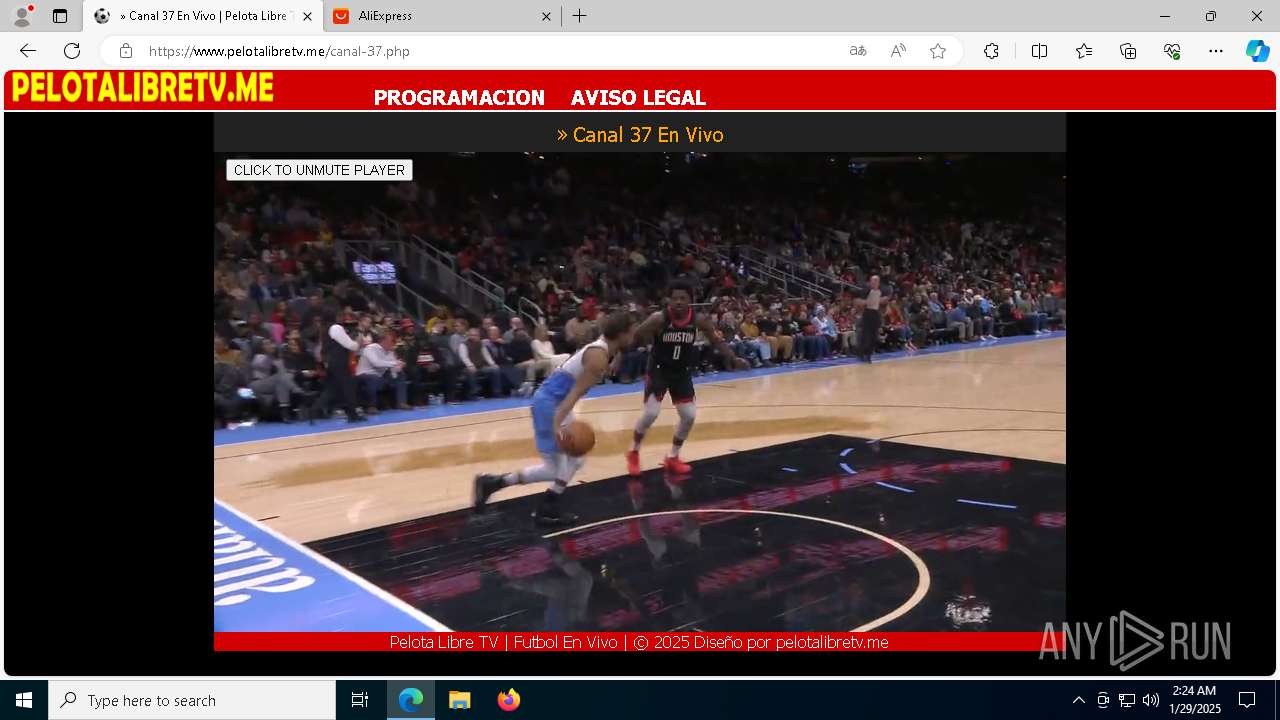Open the network status tray icon

pos(1127,700)
